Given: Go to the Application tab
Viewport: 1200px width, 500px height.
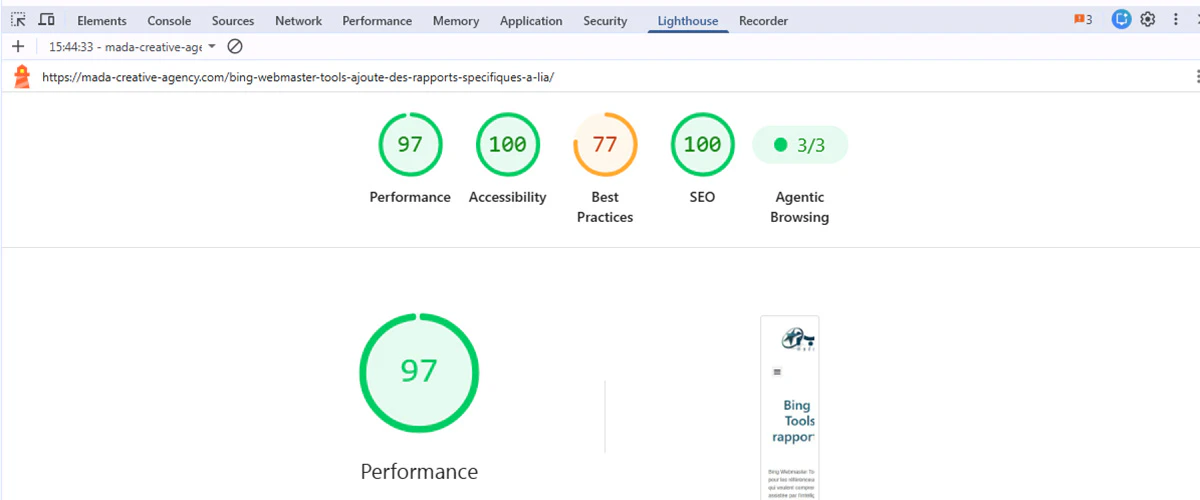Looking at the screenshot, I should (x=531, y=21).
